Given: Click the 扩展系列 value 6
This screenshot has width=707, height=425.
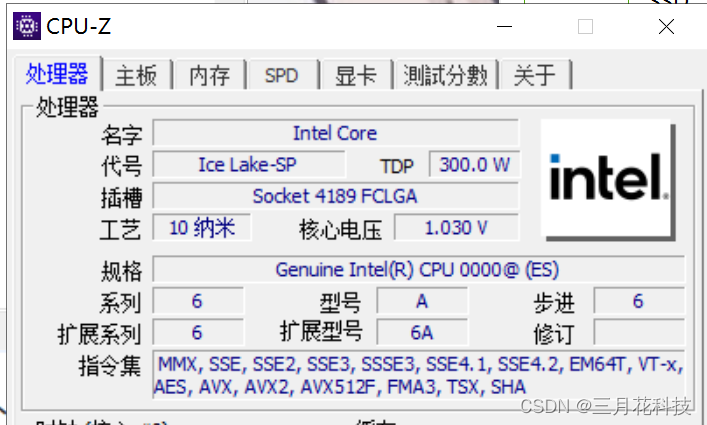Looking at the screenshot, I should (198, 333).
